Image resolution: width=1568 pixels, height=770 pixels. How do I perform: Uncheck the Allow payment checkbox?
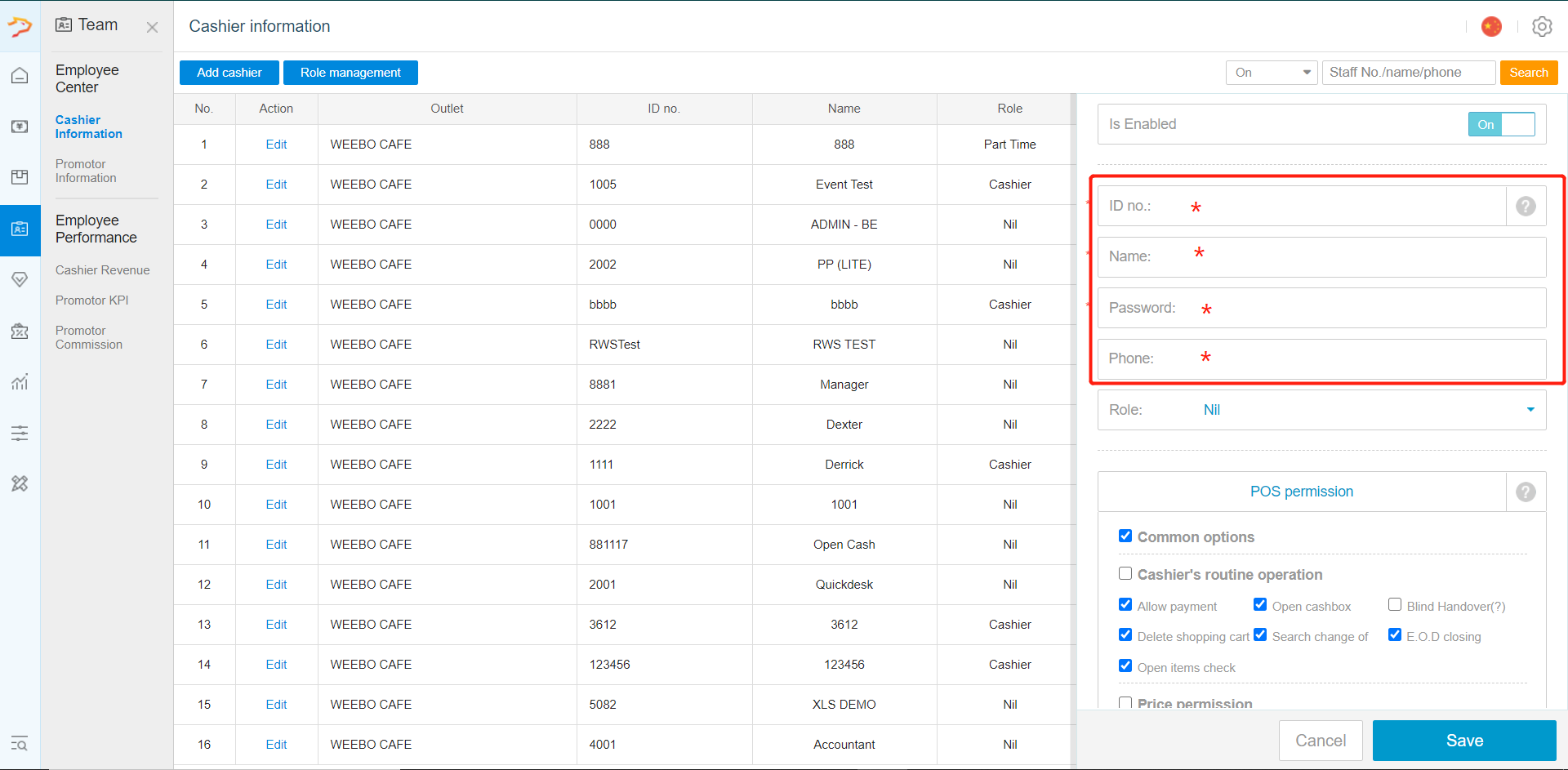(1125, 605)
